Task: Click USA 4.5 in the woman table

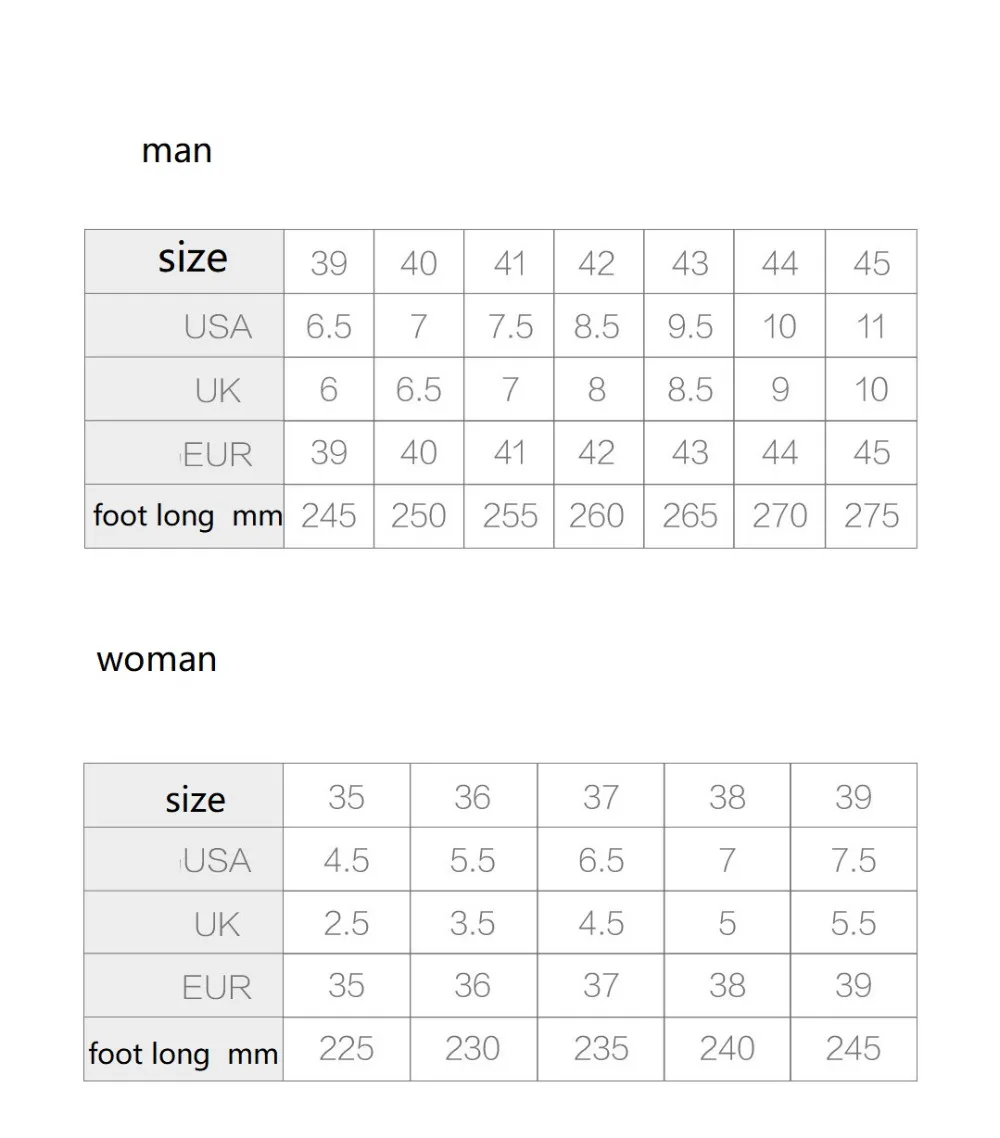Action: click(x=346, y=859)
